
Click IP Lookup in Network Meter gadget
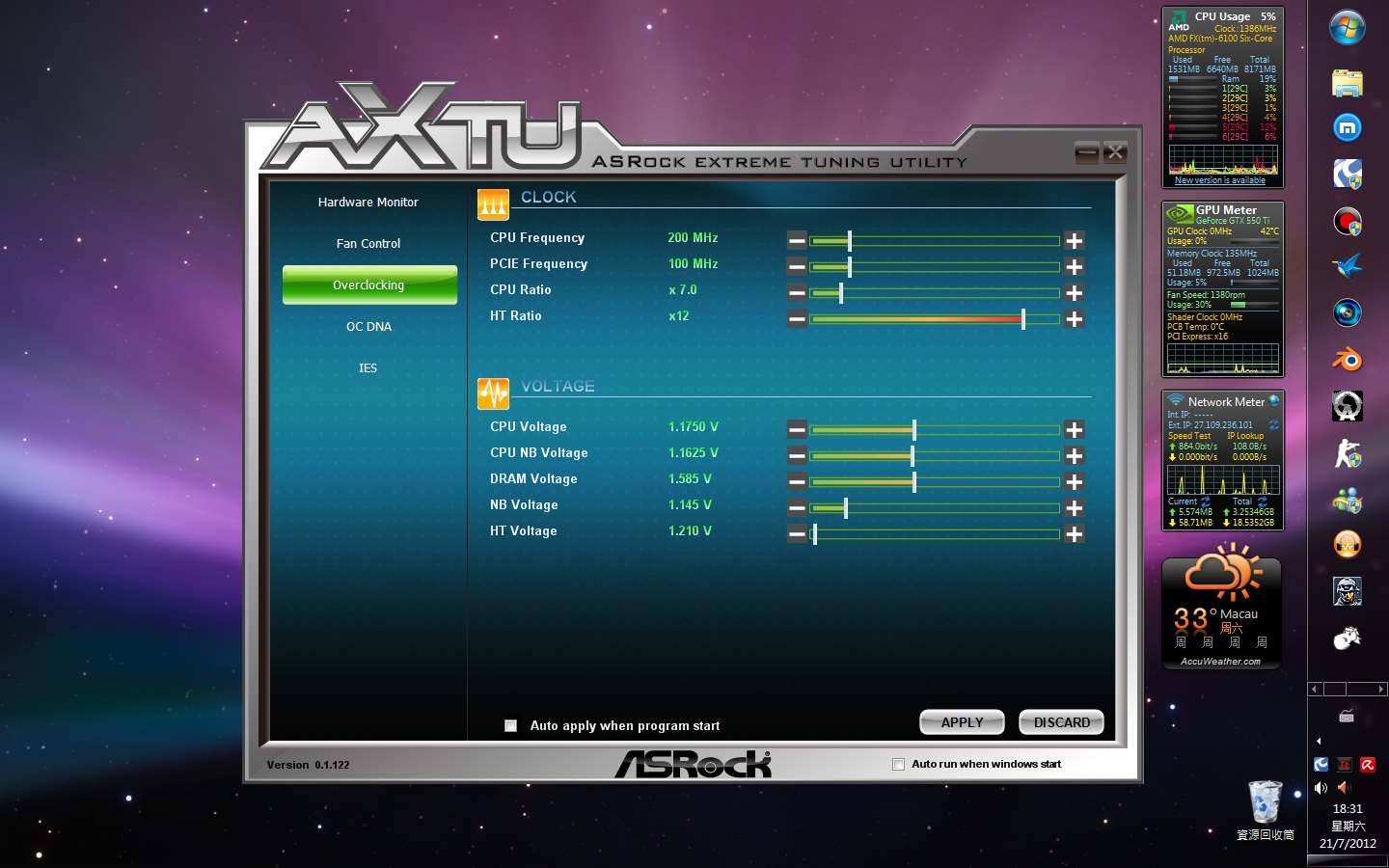(x=1245, y=436)
